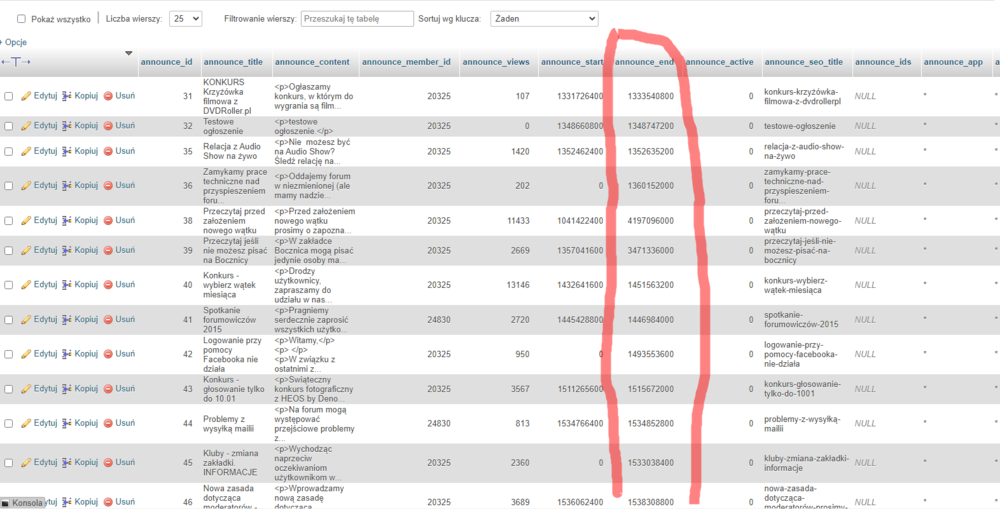Enable the Pokaż wszystko checkbox
The height and width of the screenshot is (509, 1000).
(21, 19)
